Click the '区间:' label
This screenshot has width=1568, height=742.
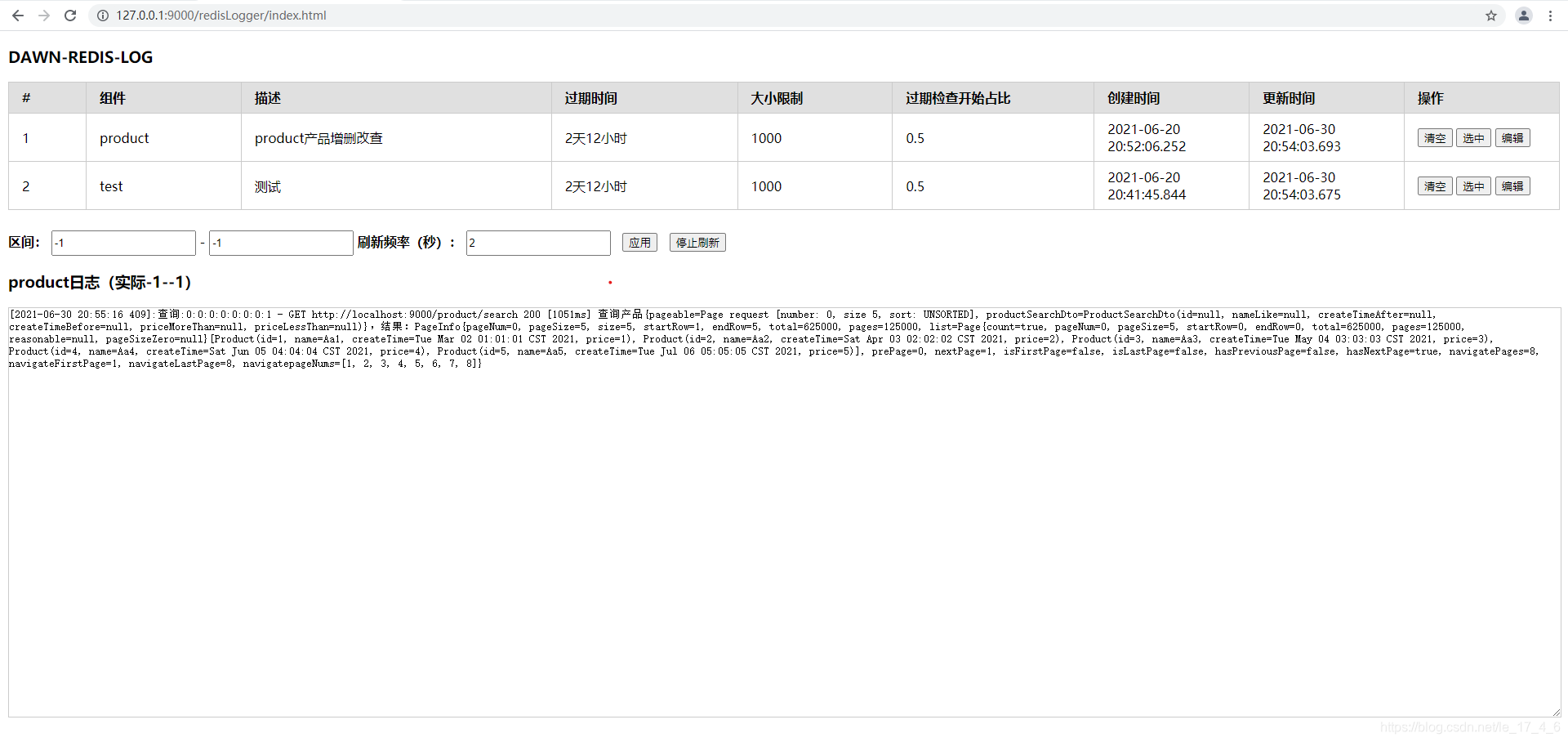pos(24,243)
